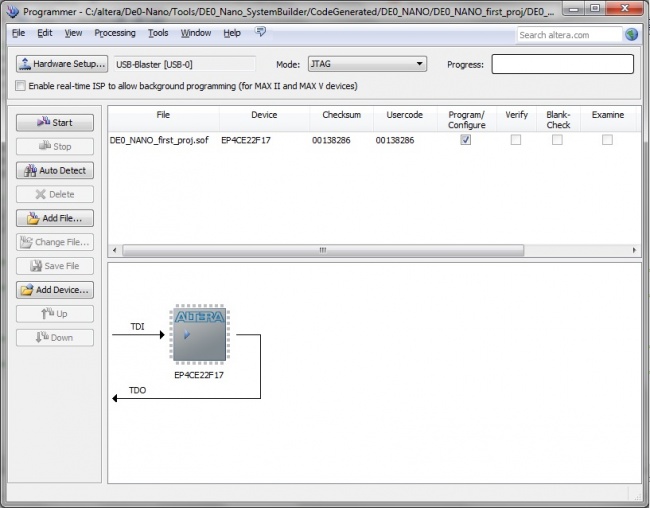Click the Stop button
650x508 pixels.
click(55, 146)
